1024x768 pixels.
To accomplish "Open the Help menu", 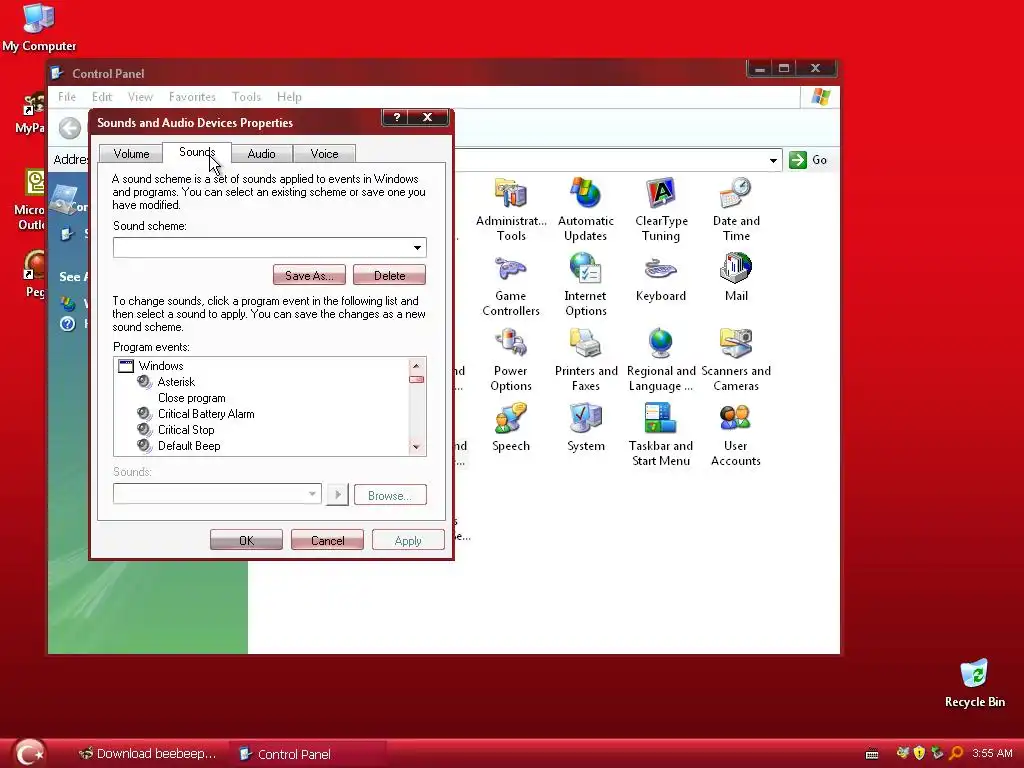I will (289, 97).
